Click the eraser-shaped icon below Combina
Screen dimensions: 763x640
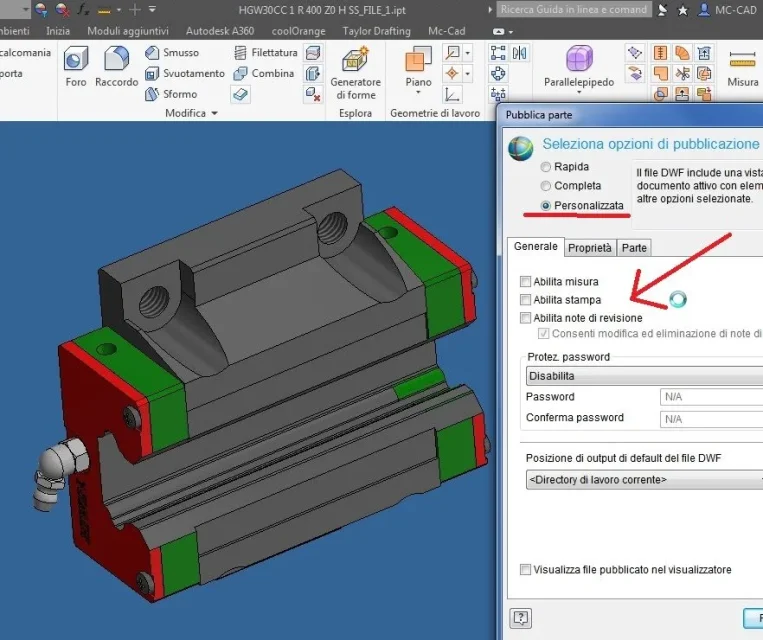[x=240, y=94]
